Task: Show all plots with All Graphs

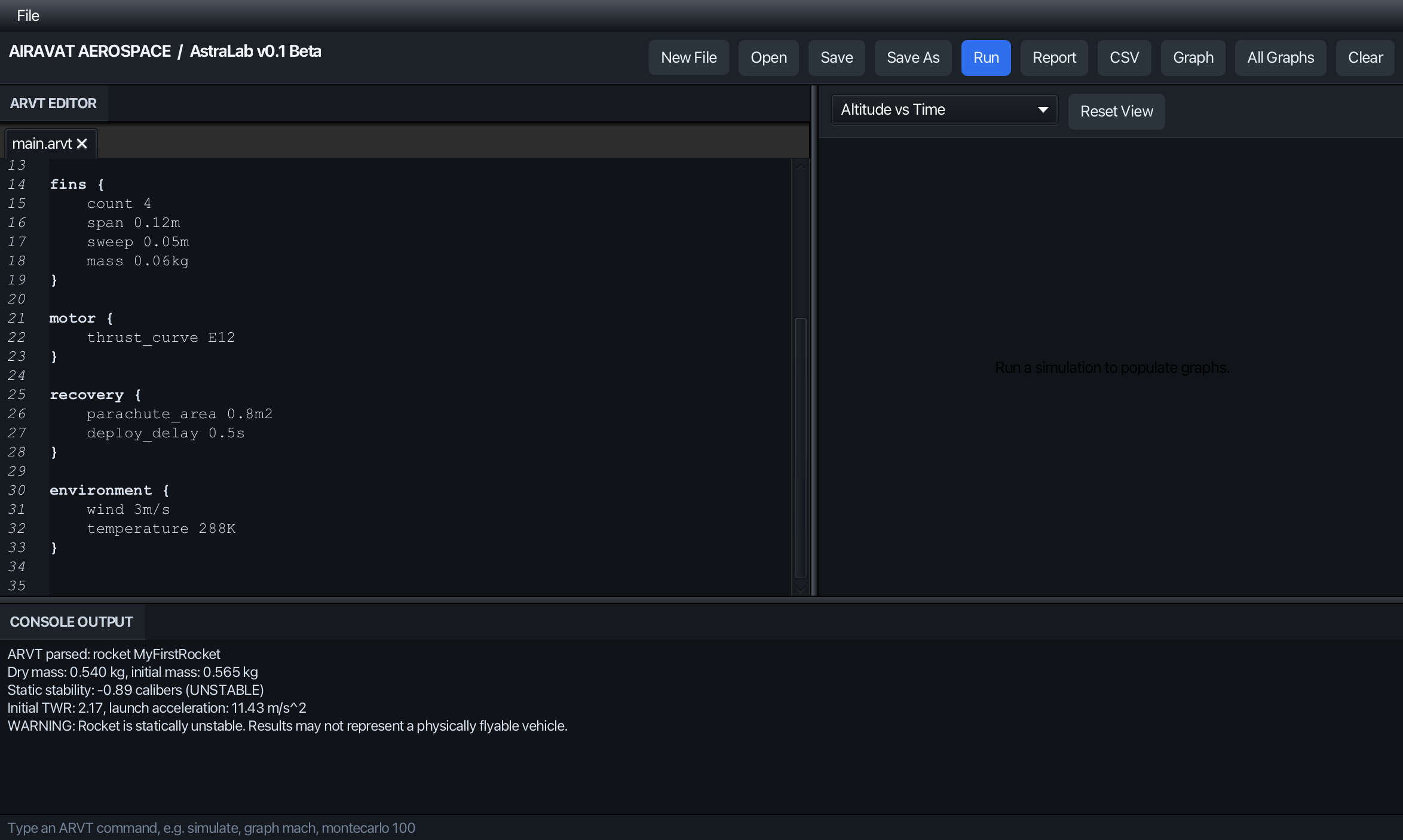Action: pos(1281,58)
